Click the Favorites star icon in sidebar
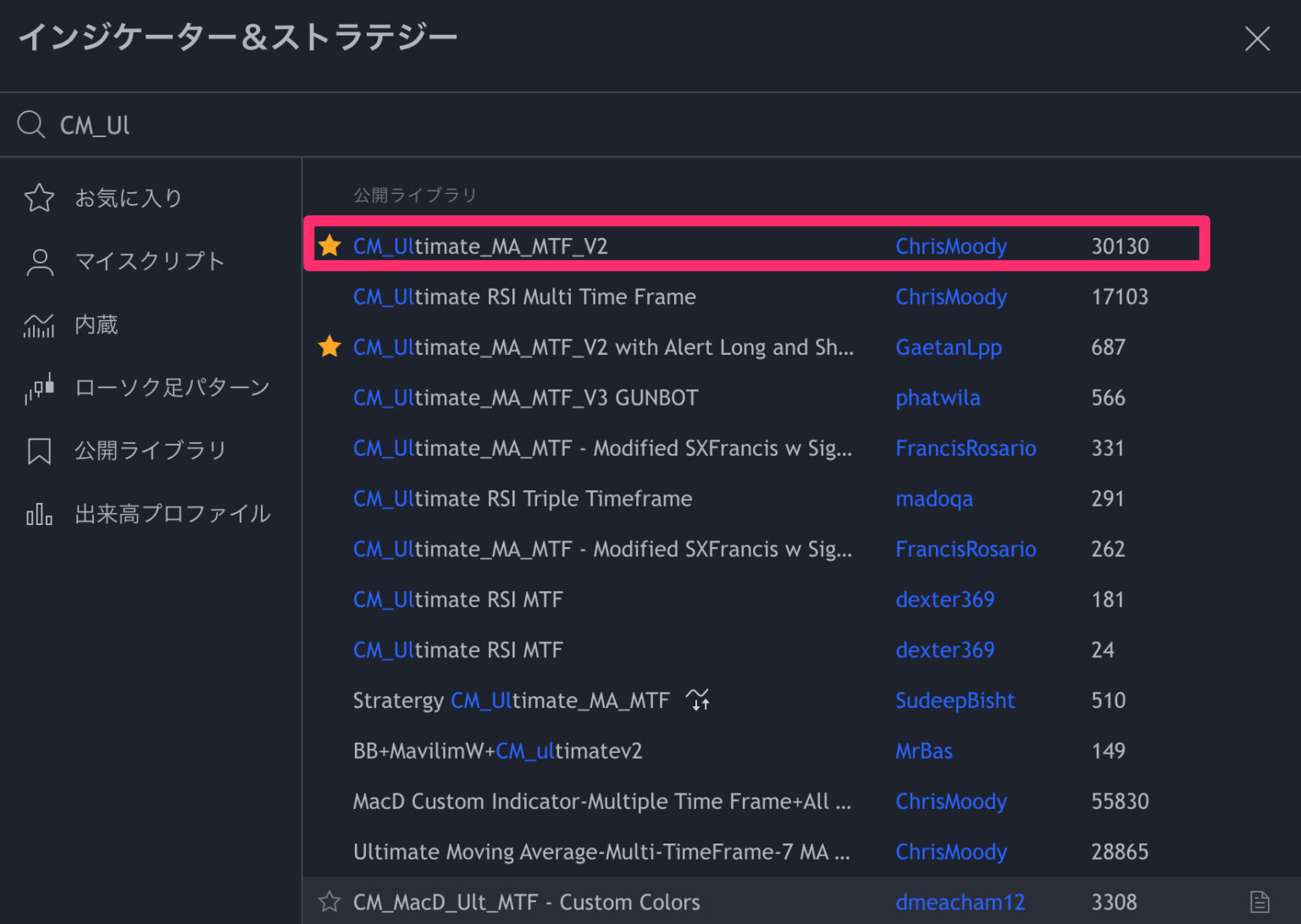 click(x=39, y=197)
